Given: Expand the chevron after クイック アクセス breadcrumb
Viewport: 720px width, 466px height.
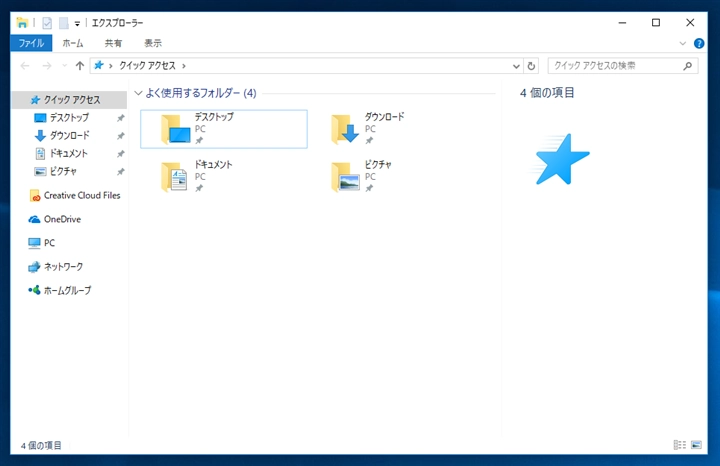Looking at the screenshot, I should (184, 66).
